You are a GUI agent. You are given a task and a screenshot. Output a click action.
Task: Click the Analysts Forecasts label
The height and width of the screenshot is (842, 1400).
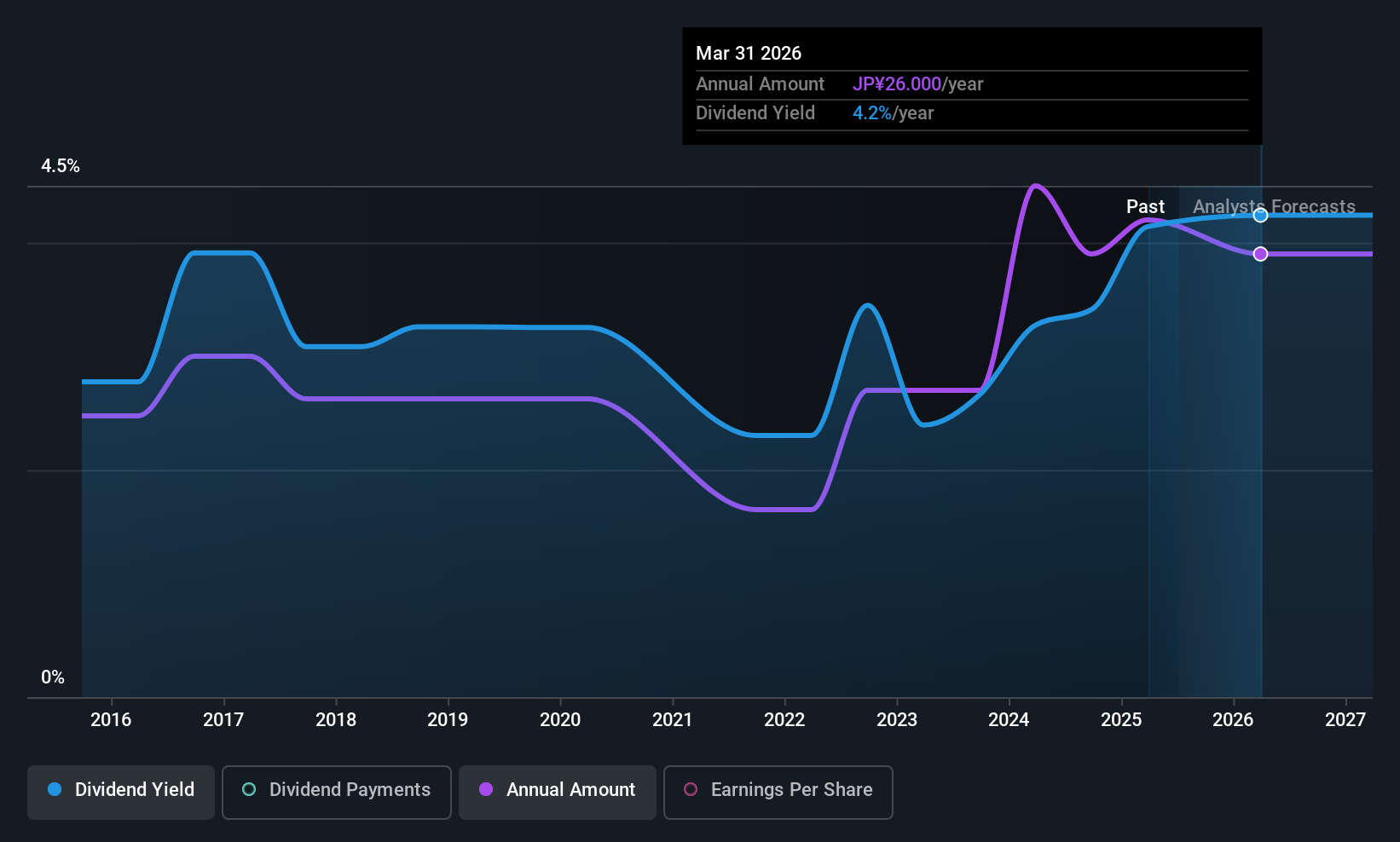coord(1274,207)
